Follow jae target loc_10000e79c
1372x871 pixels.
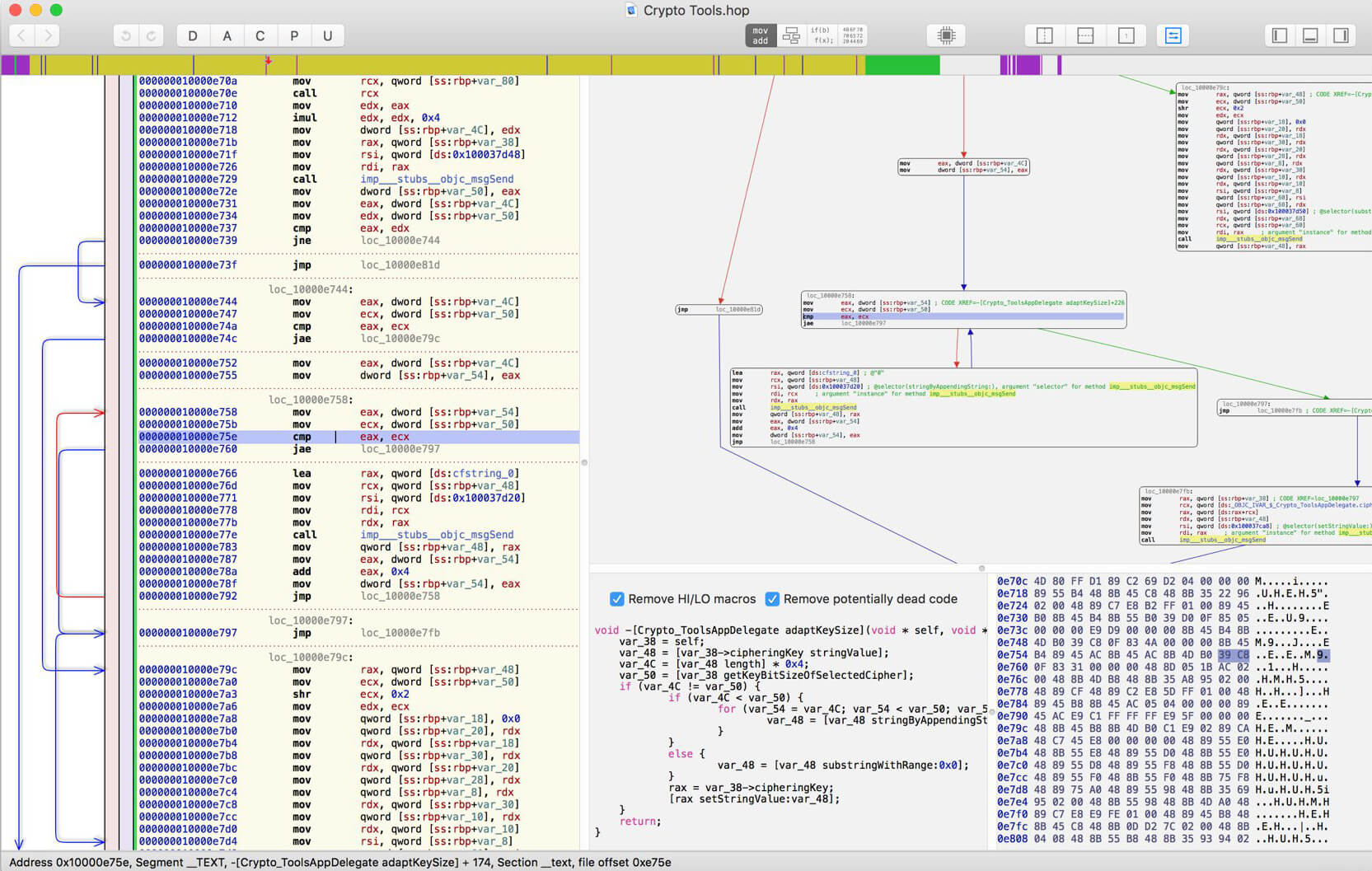point(400,339)
